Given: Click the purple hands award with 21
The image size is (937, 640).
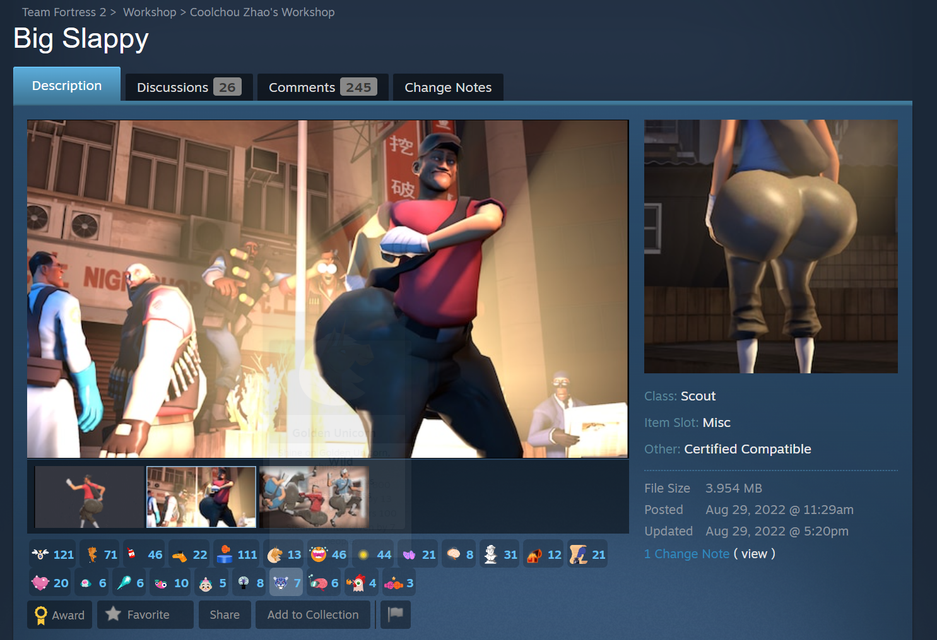Looking at the screenshot, I should pyautogui.click(x=418, y=555).
